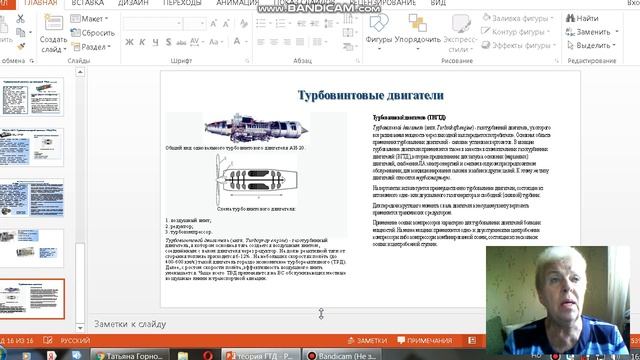The height and width of the screenshot is (360, 640).
Task: Expand the Раздел section dropdown
Action: coord(91,47)
